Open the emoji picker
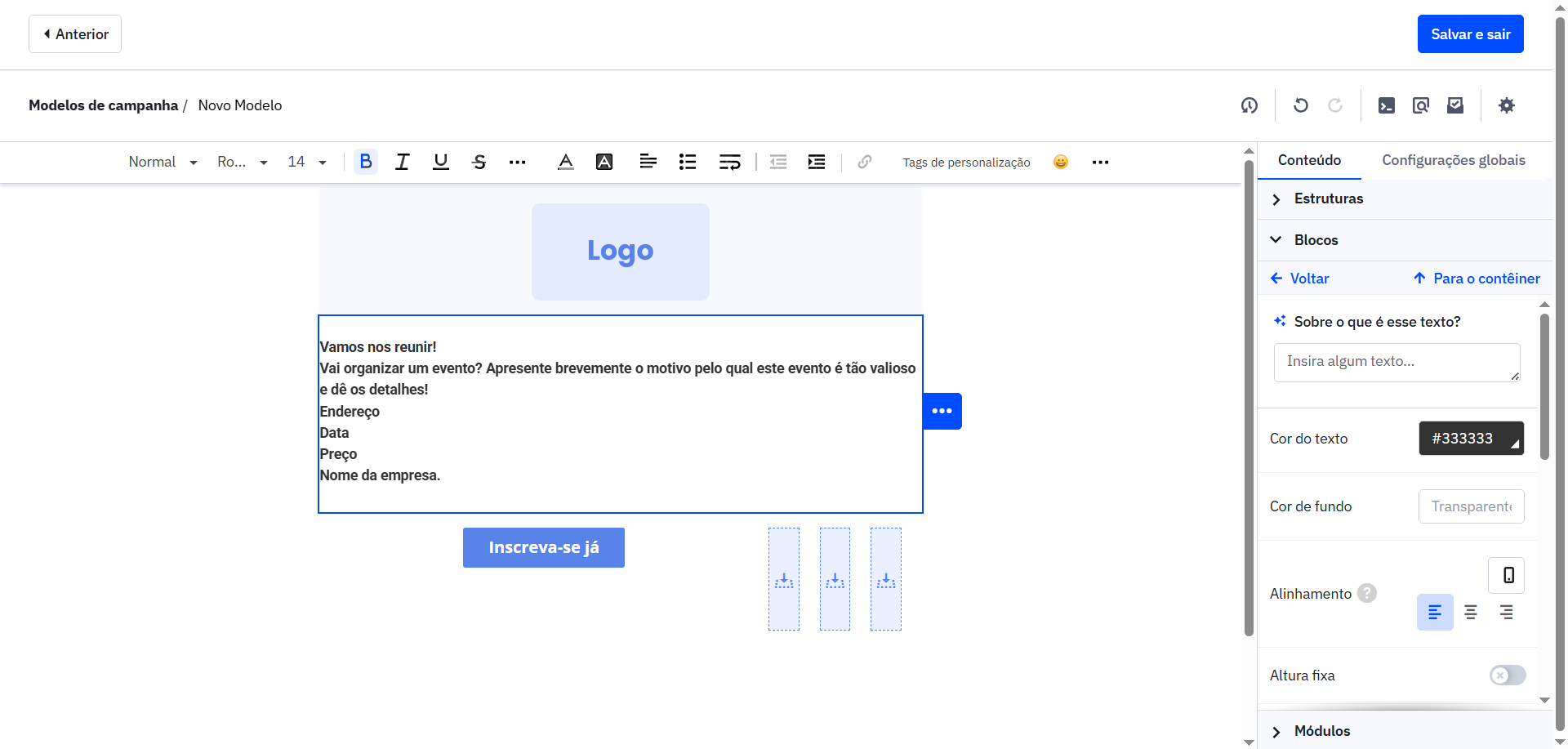Viewport: 1568px width, 749px height. [1060, 162]
